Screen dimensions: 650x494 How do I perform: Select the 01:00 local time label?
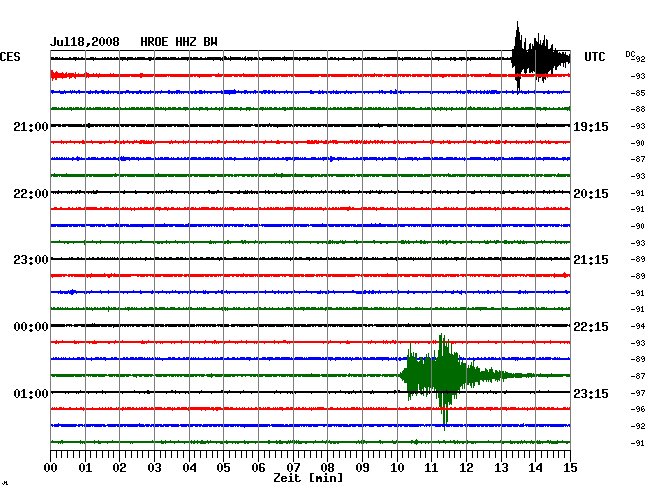tap(31, 393)
